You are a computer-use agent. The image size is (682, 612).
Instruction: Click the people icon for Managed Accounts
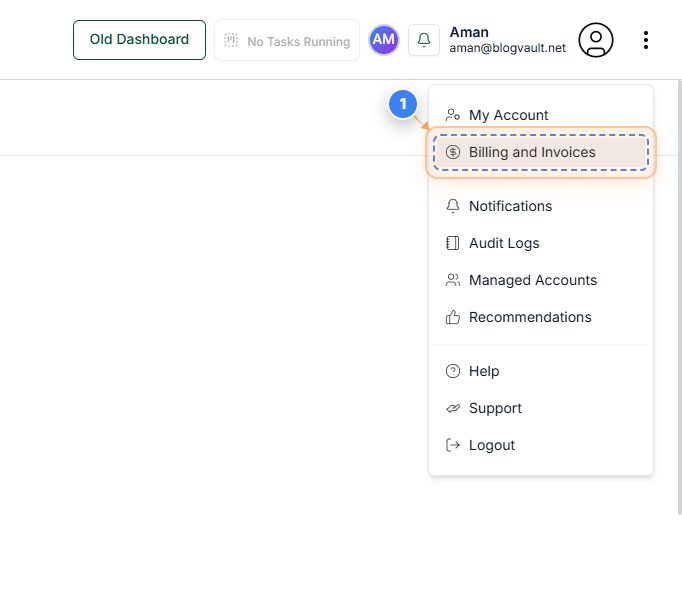453,280
